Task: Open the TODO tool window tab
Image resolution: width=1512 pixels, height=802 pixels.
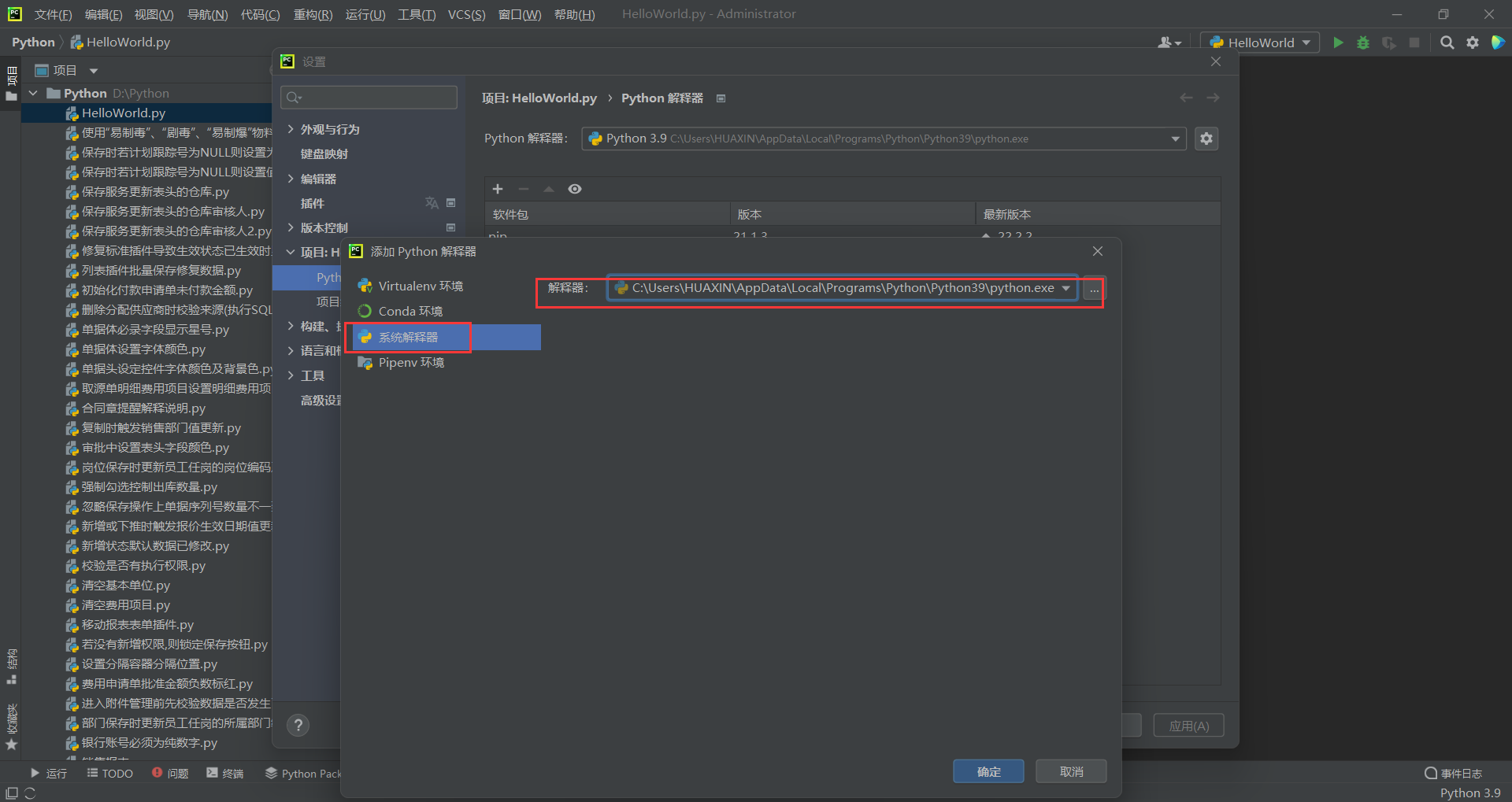Action: [110, 774]
